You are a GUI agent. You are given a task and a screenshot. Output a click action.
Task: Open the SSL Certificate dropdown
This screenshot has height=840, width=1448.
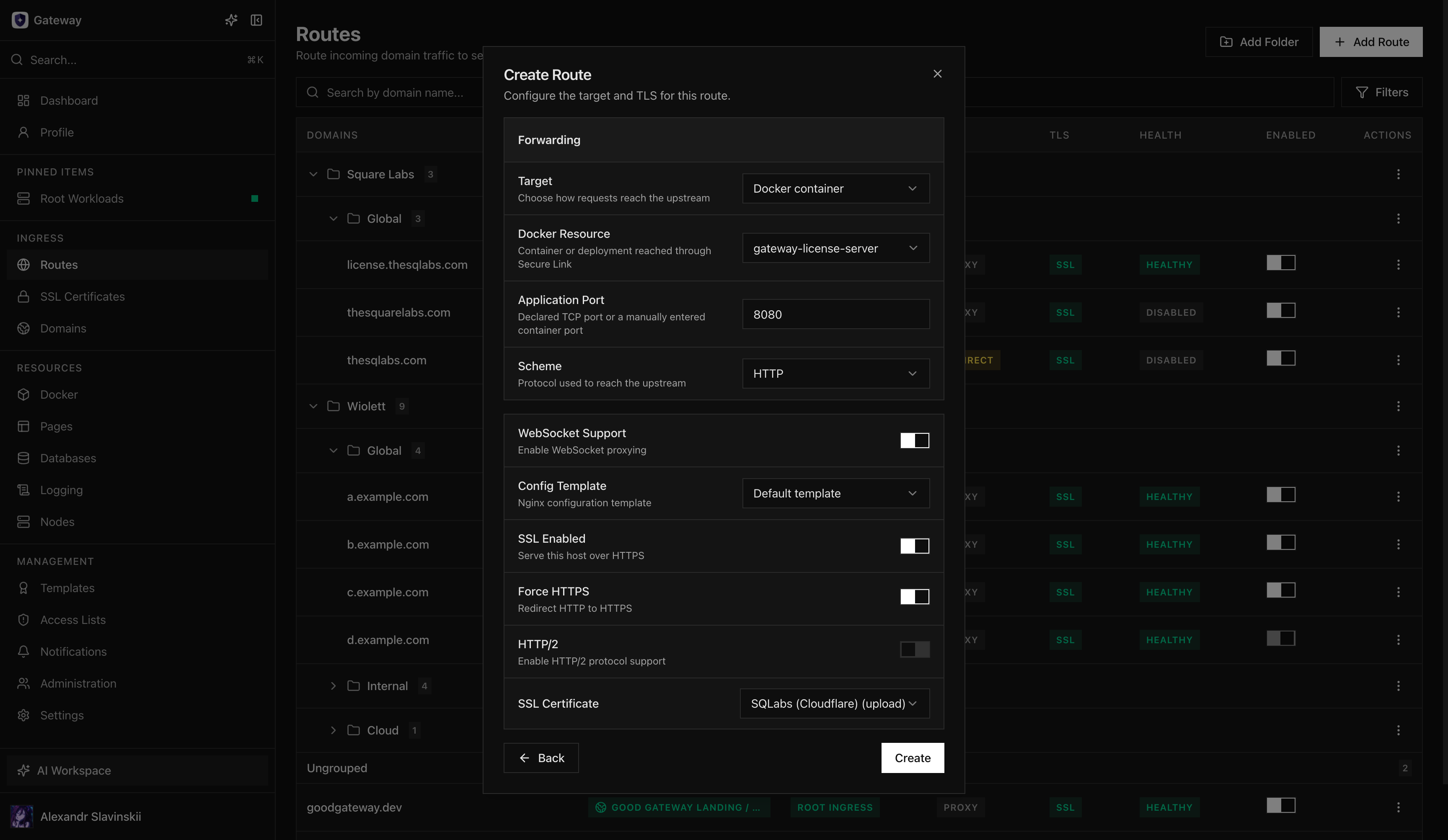(x=834, y=703)
